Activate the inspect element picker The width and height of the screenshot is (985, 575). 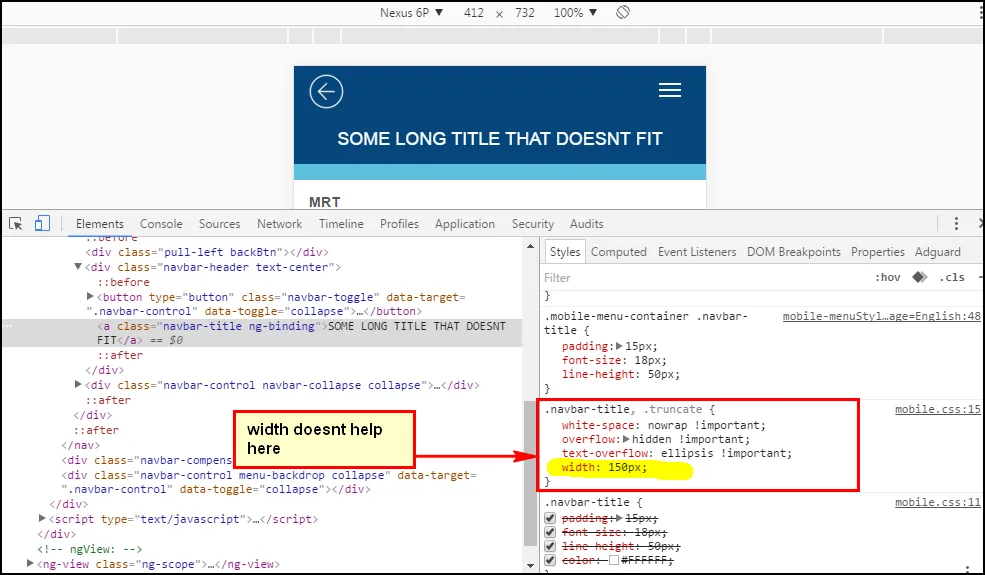(x=16, y=224)
